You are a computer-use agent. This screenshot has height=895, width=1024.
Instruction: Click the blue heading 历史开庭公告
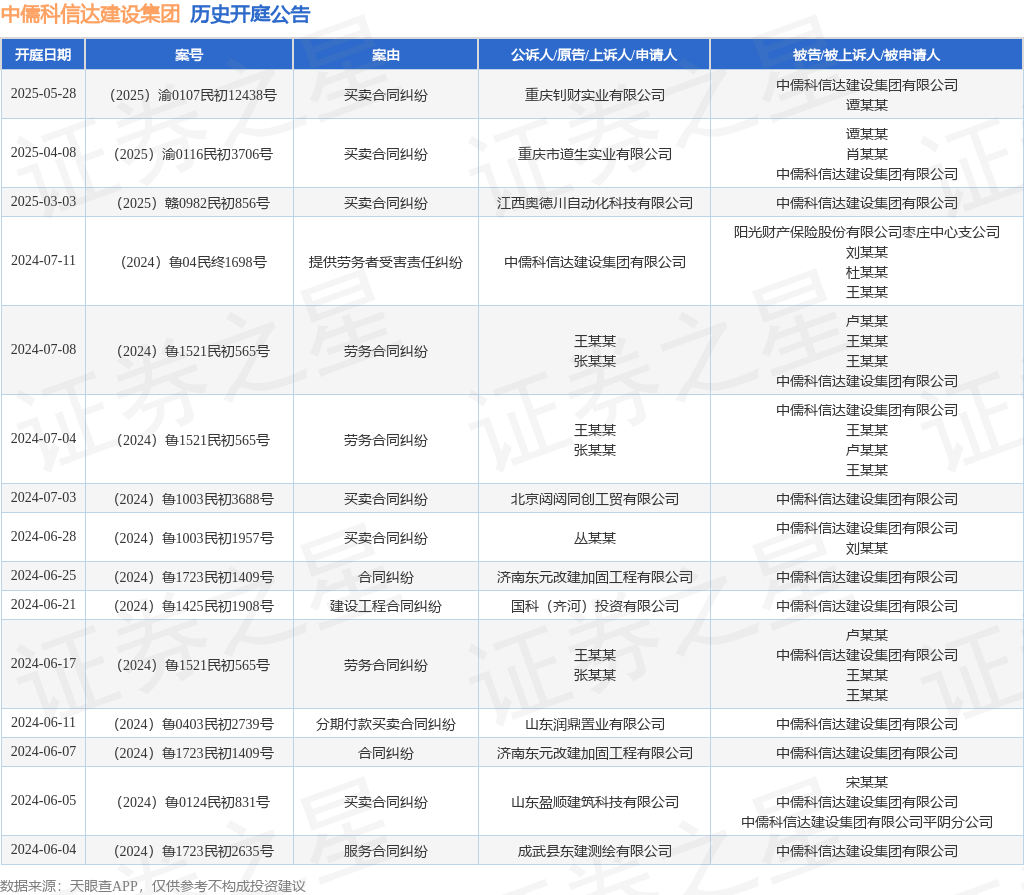coord(250,14)
